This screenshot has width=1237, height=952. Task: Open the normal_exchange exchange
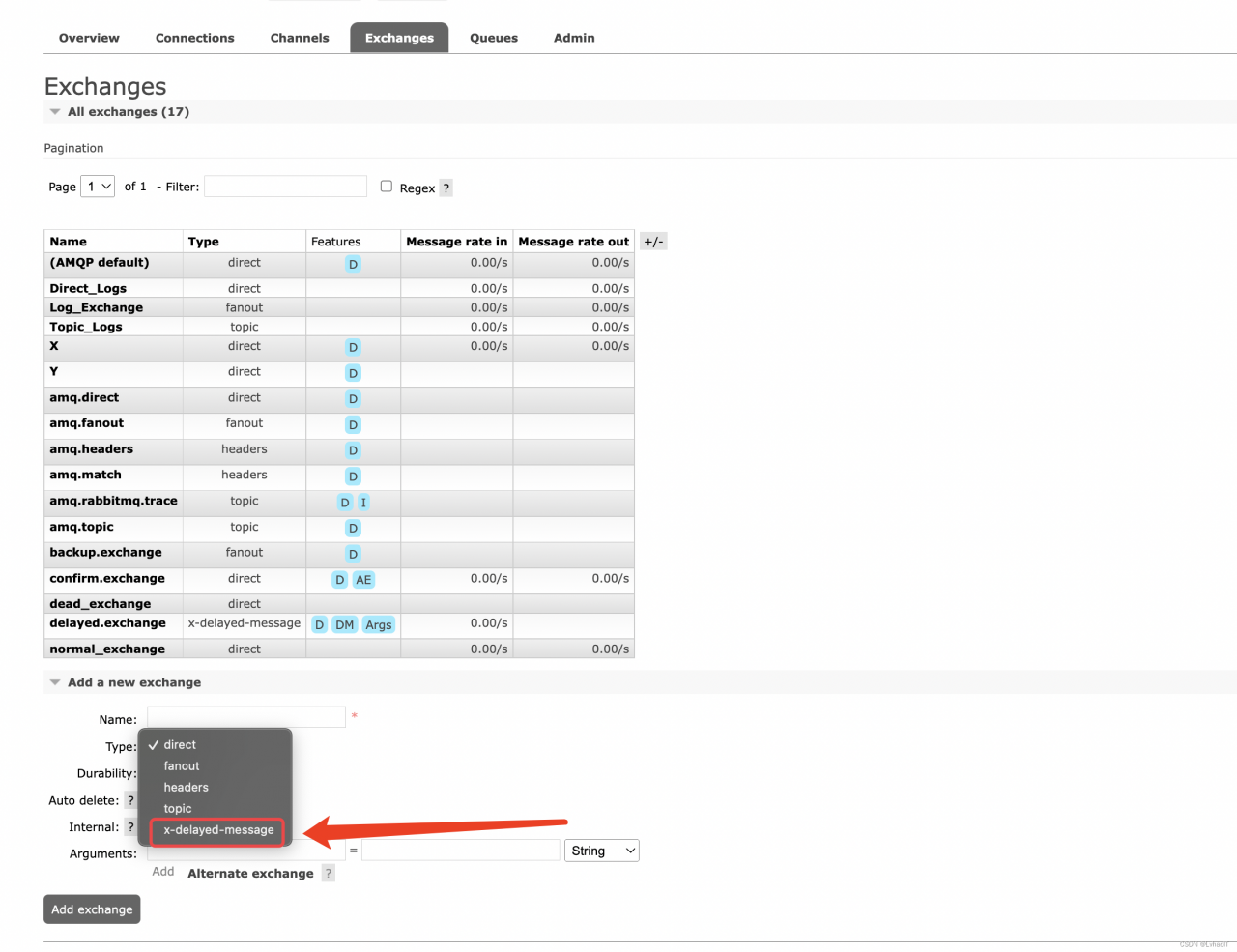[x=107, y=649]
